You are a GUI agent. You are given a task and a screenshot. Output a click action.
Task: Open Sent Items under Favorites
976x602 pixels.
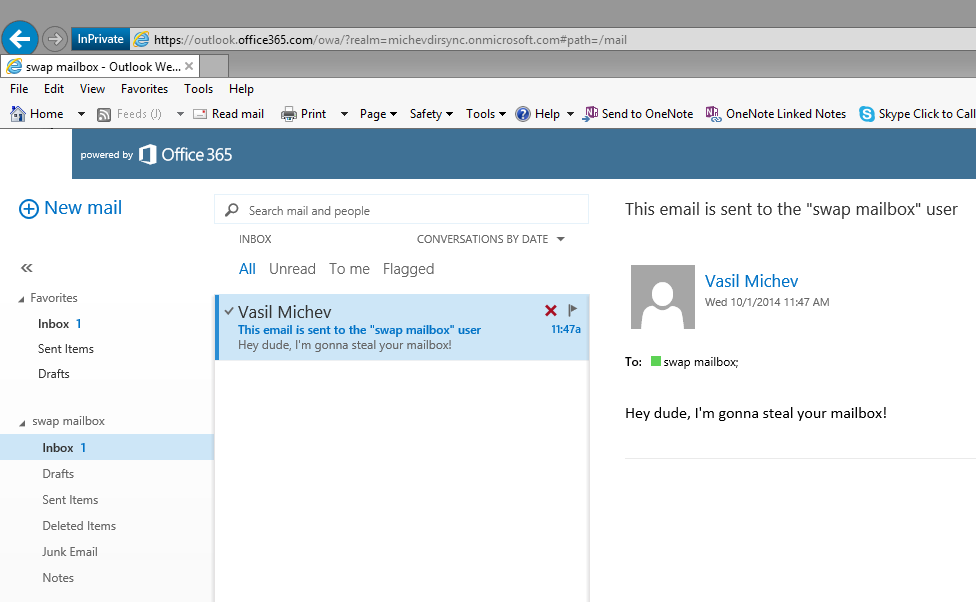point(65,349)
